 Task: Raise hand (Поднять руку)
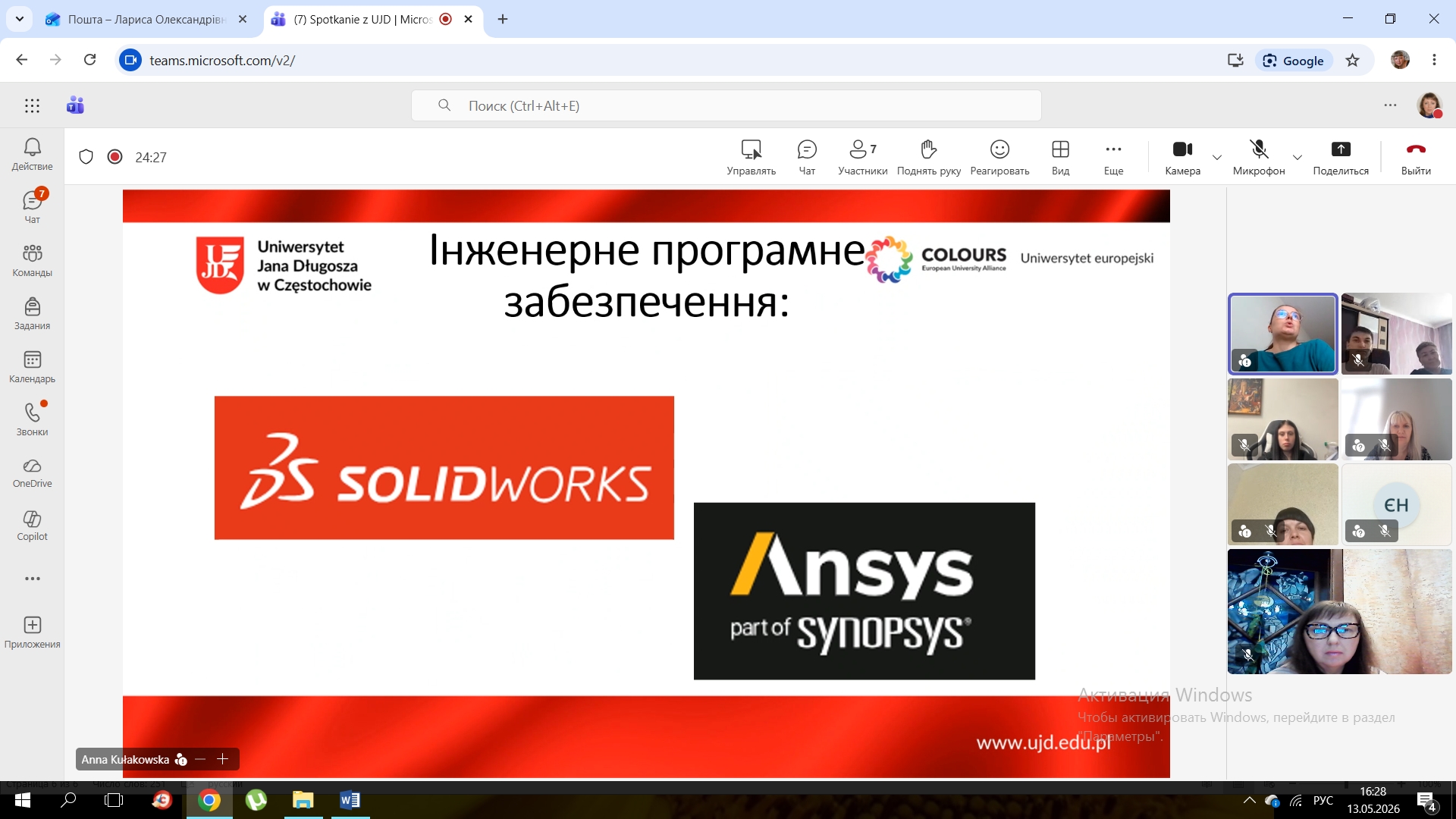pyautogui.click(x=929, y=158)
